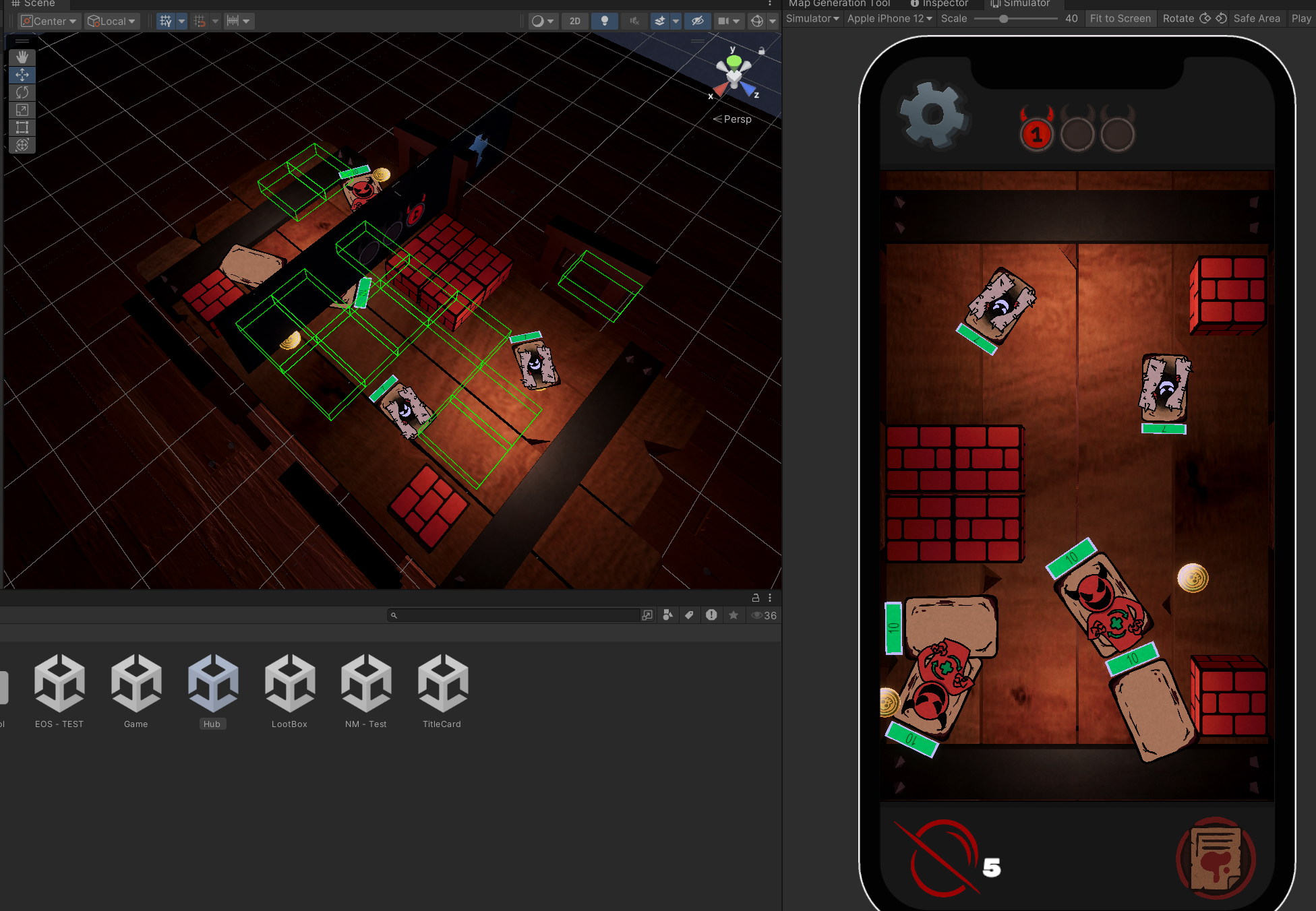Select the Scale tool in the scene toolbar
The height and width of the screenshot is (911, 1316).
22,110
